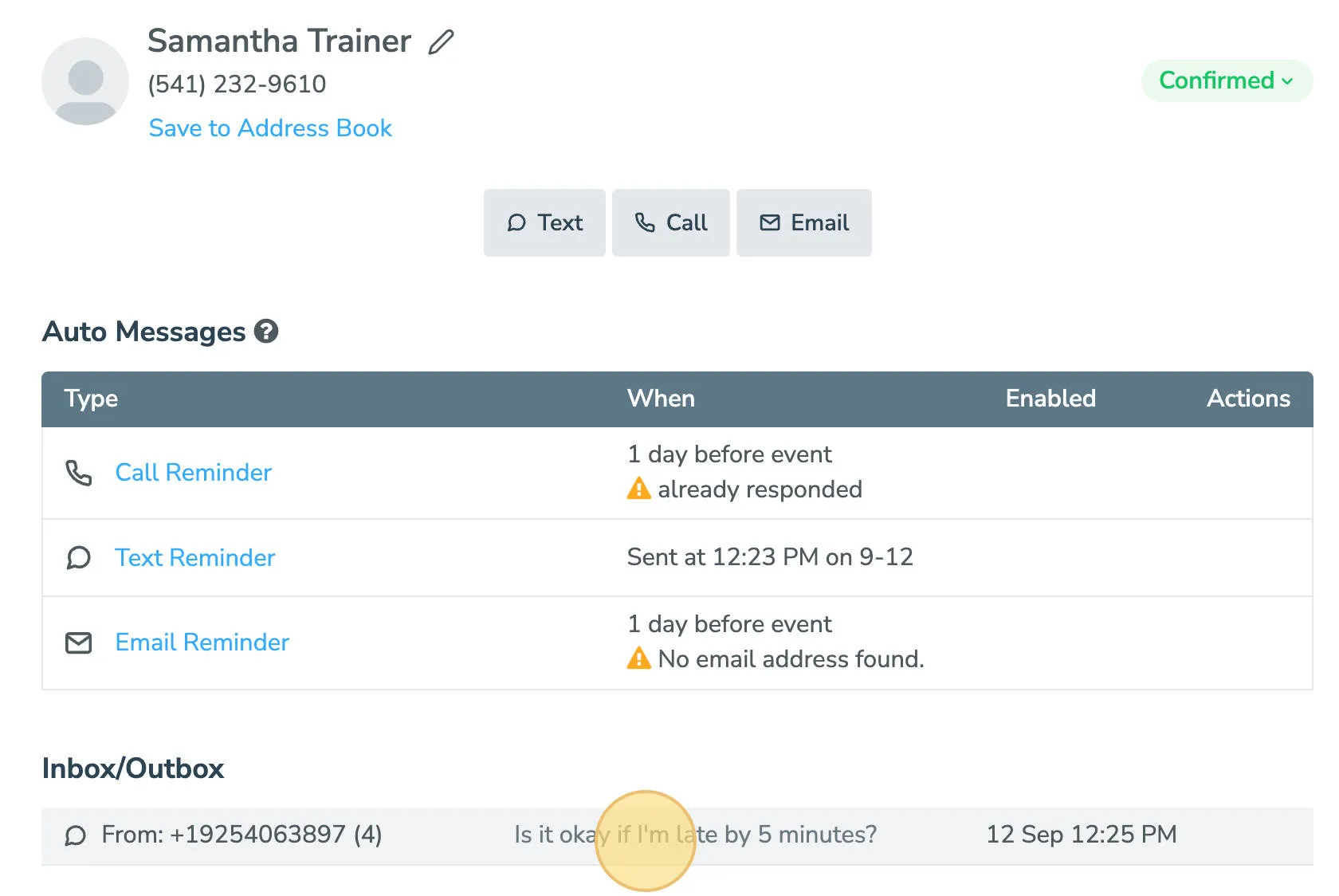Select the message 'Is it okay if I'm late'
This screenshot has width=1339, height=896.
(x=695, y=835)
